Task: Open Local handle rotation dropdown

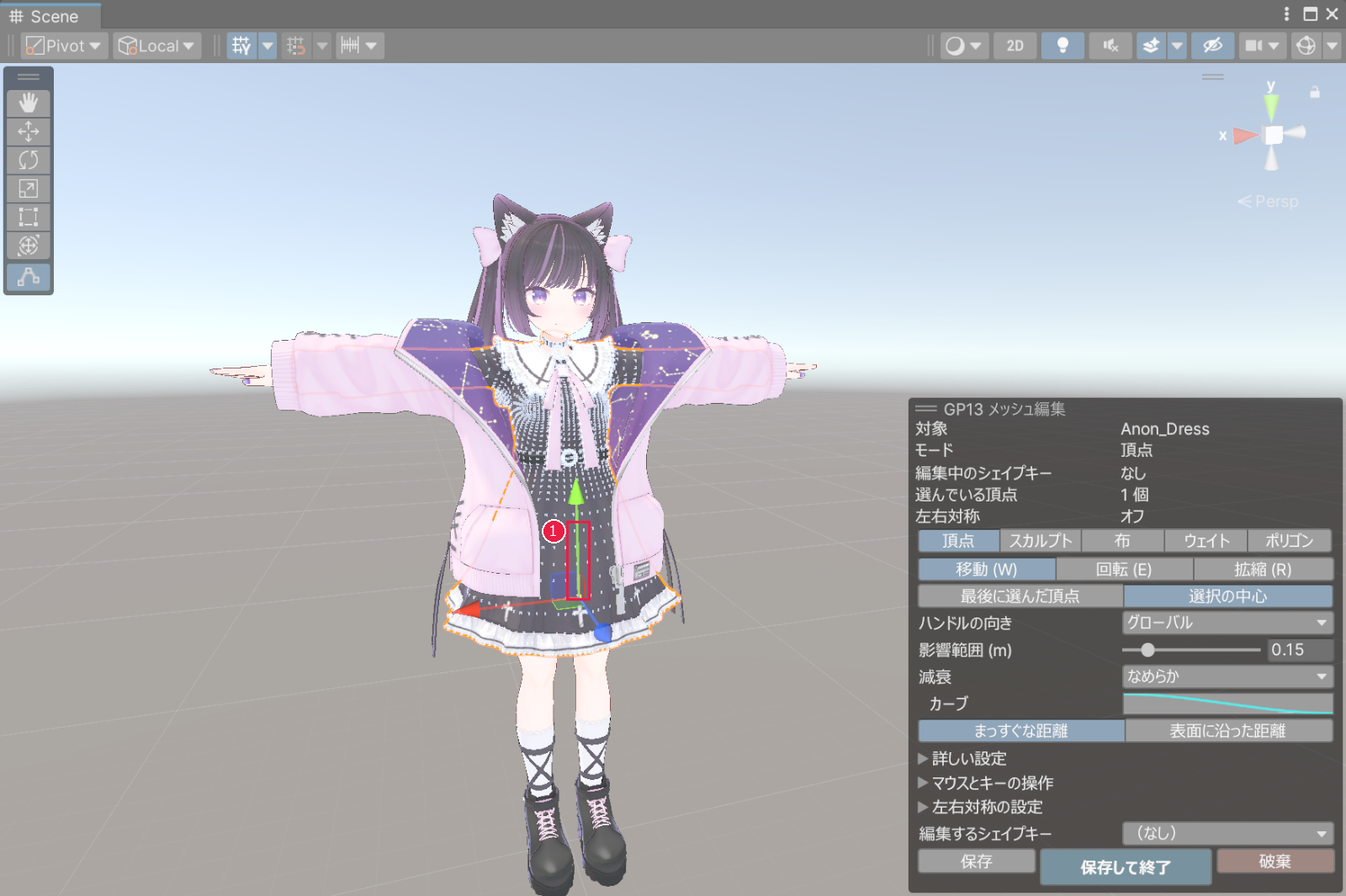Action: [156, 45]
